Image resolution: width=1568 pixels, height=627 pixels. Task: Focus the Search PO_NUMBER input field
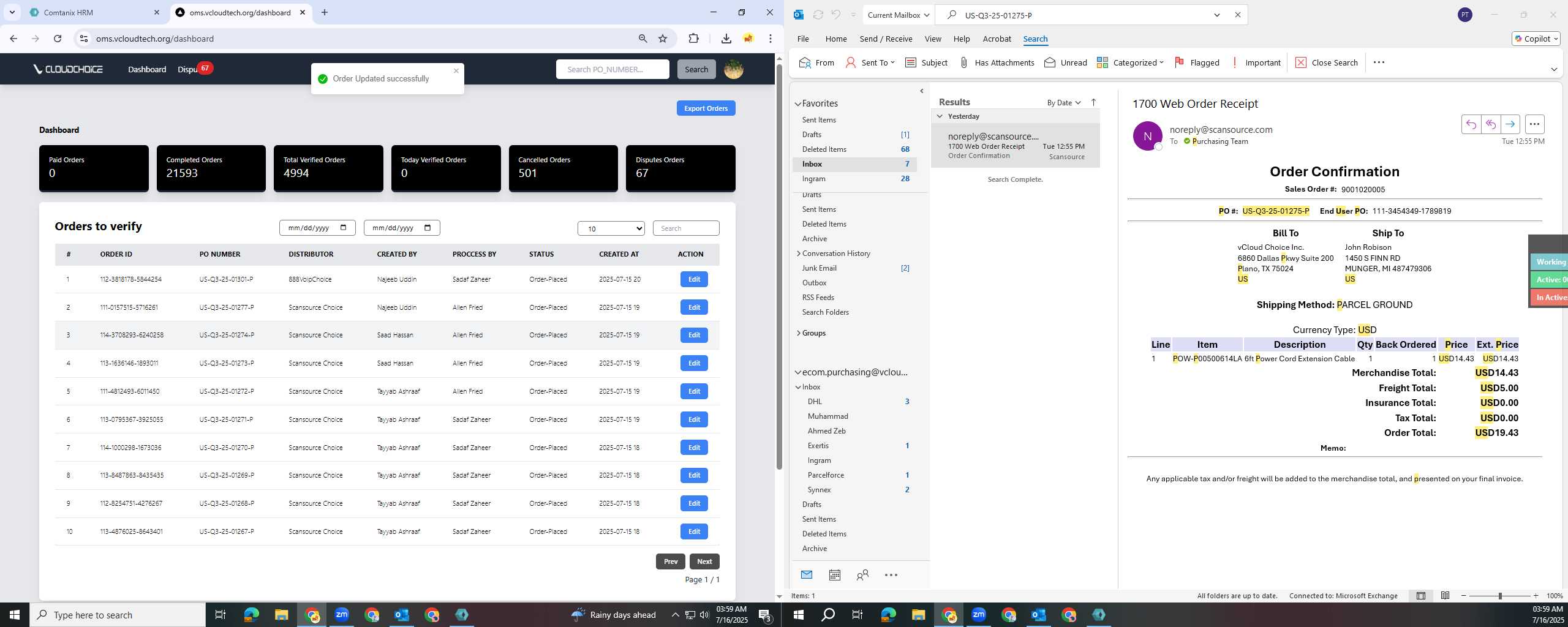(x=612, y=69)
